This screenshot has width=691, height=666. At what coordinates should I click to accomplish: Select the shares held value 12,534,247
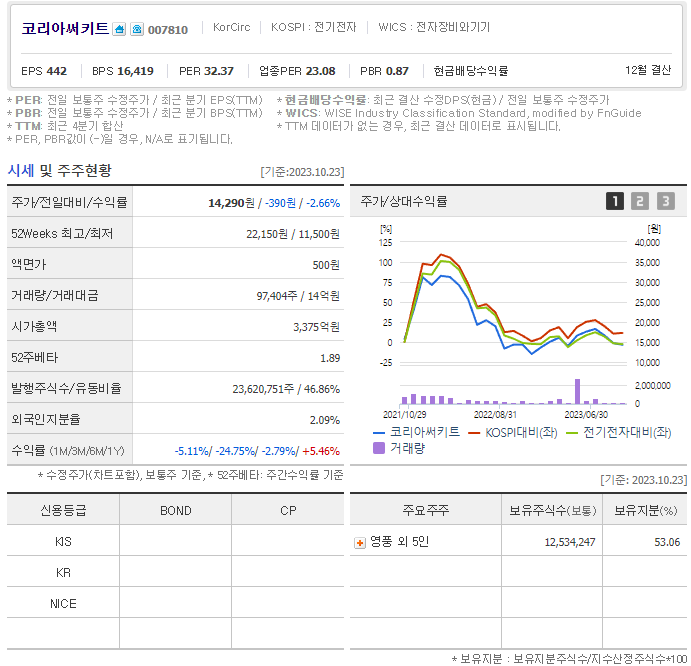(570, 542)
